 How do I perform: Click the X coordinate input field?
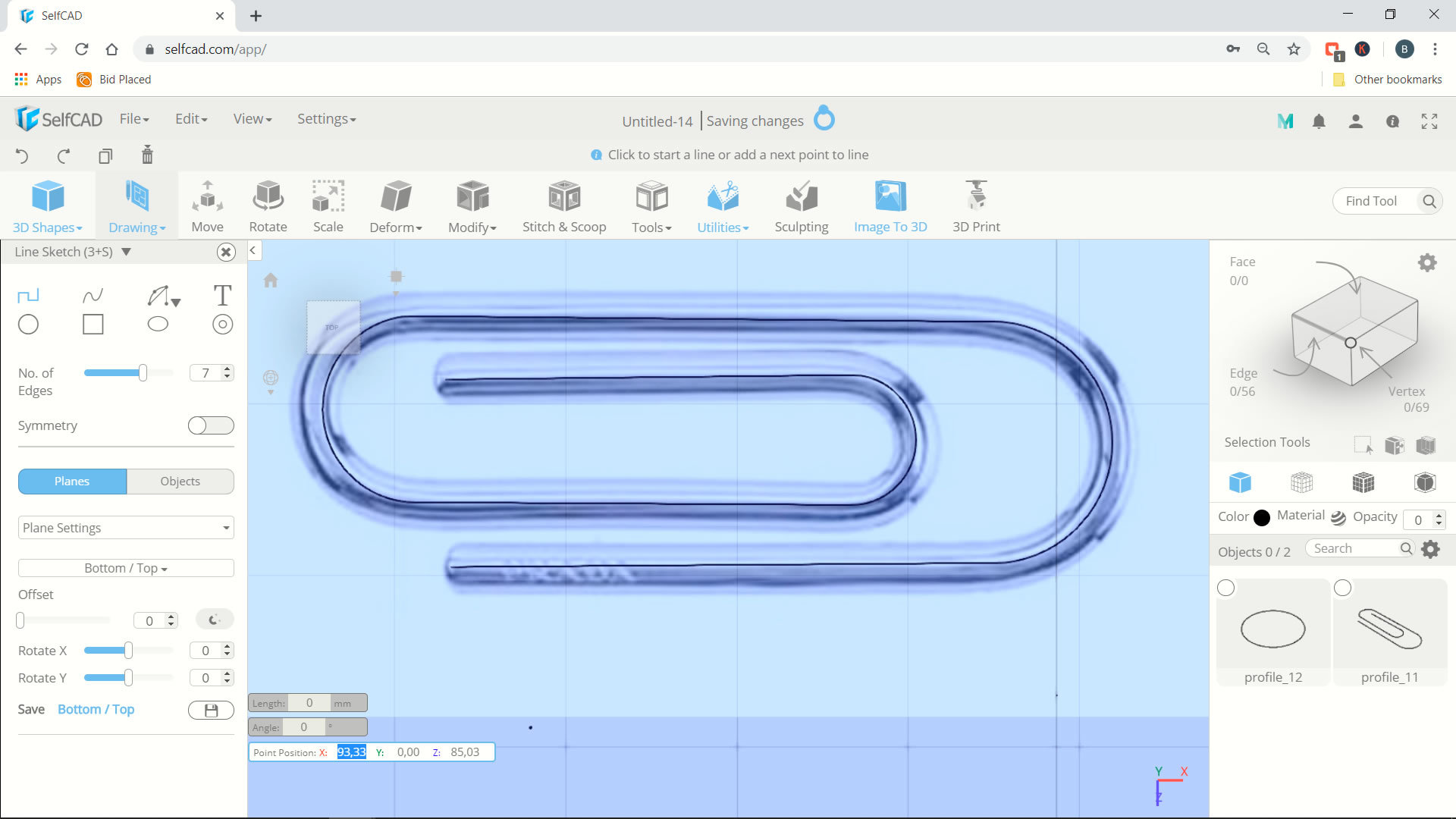pyautogui.click(x=352, y=752)
